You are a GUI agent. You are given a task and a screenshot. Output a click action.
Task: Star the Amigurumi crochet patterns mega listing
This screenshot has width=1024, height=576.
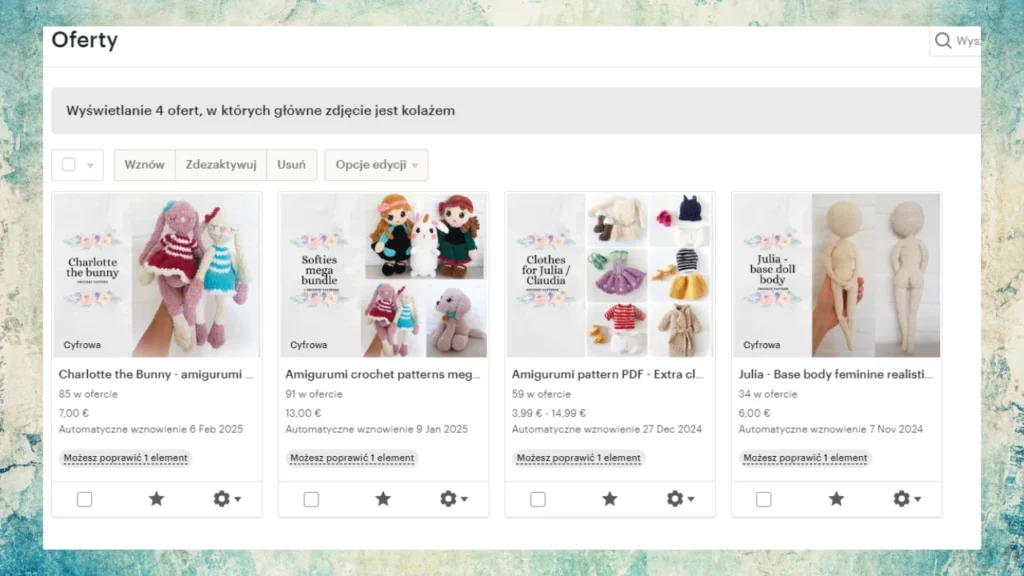coord(383,499)
